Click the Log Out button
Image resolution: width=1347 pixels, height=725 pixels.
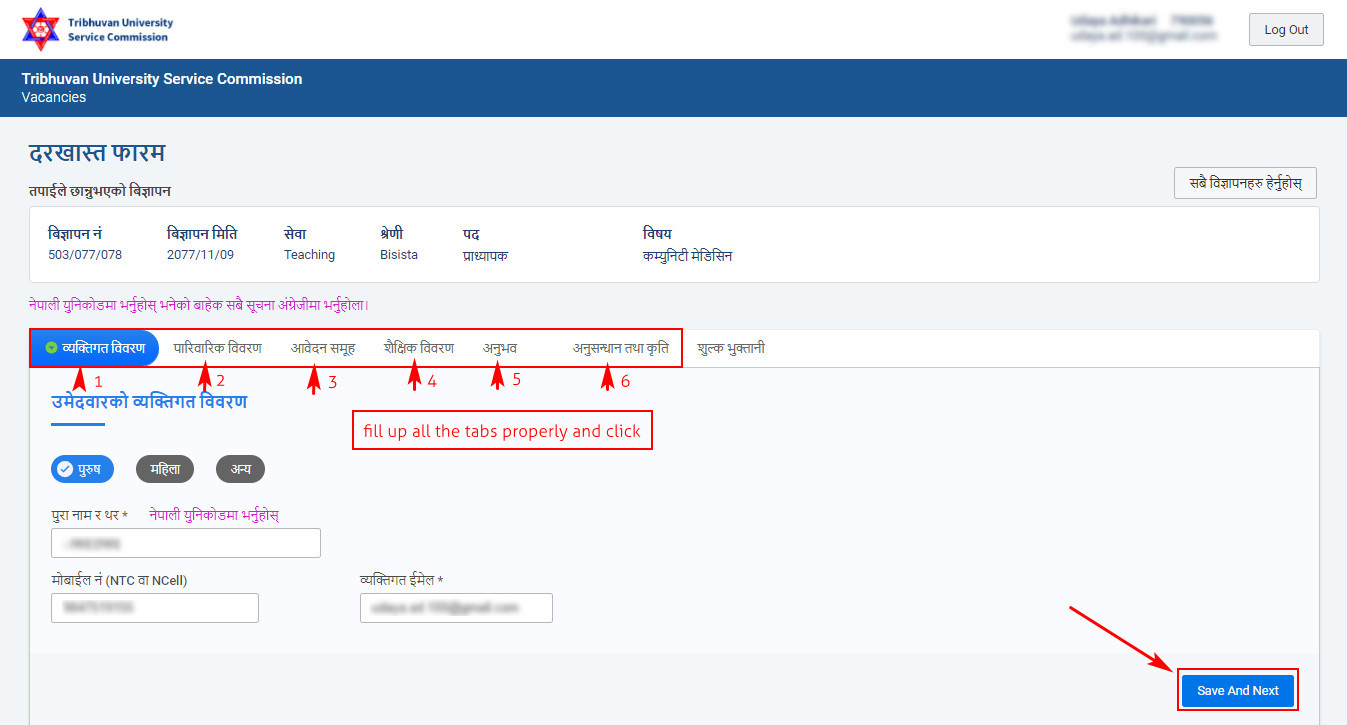click(x=1286, y=29)
